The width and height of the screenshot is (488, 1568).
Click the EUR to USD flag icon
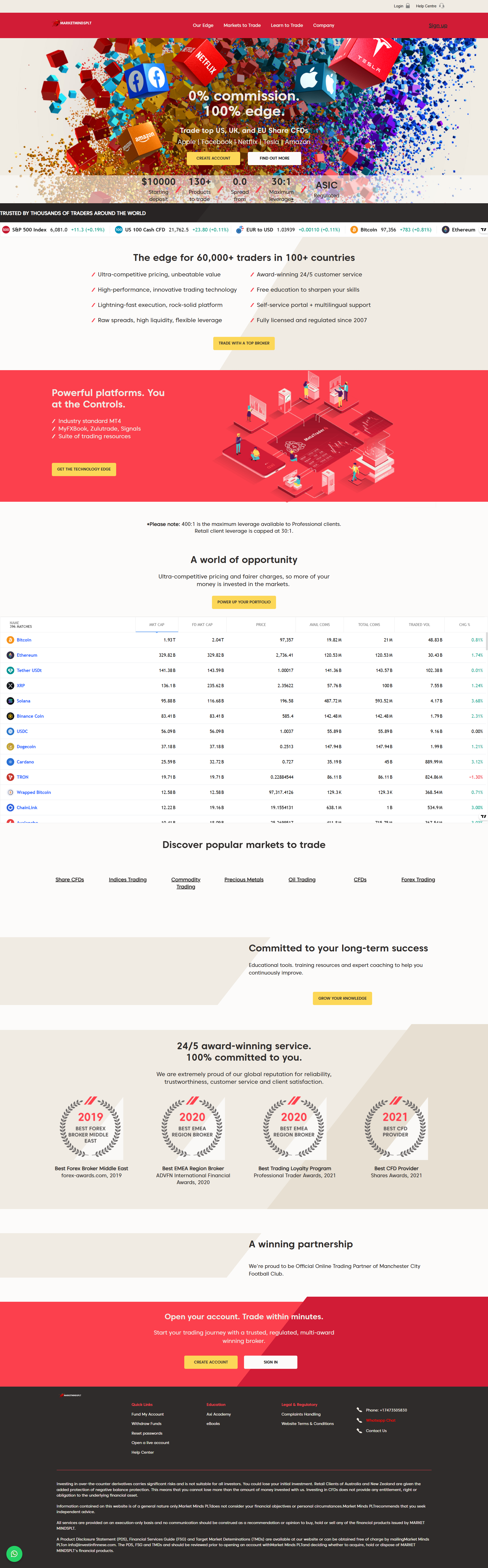click(240, 229)
